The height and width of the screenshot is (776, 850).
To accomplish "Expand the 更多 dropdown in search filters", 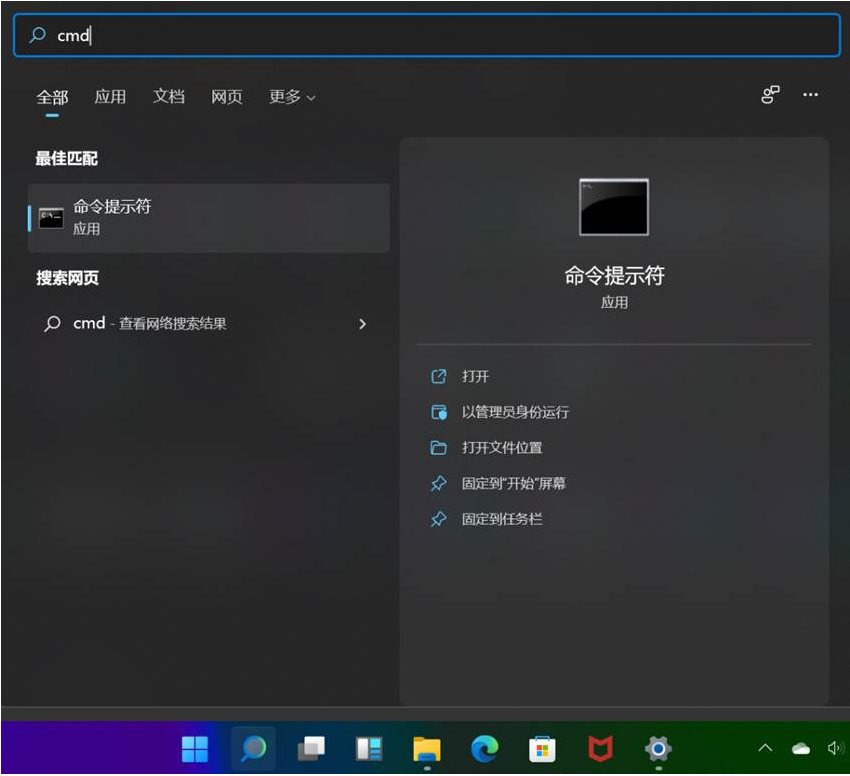I will pos(291,97).
